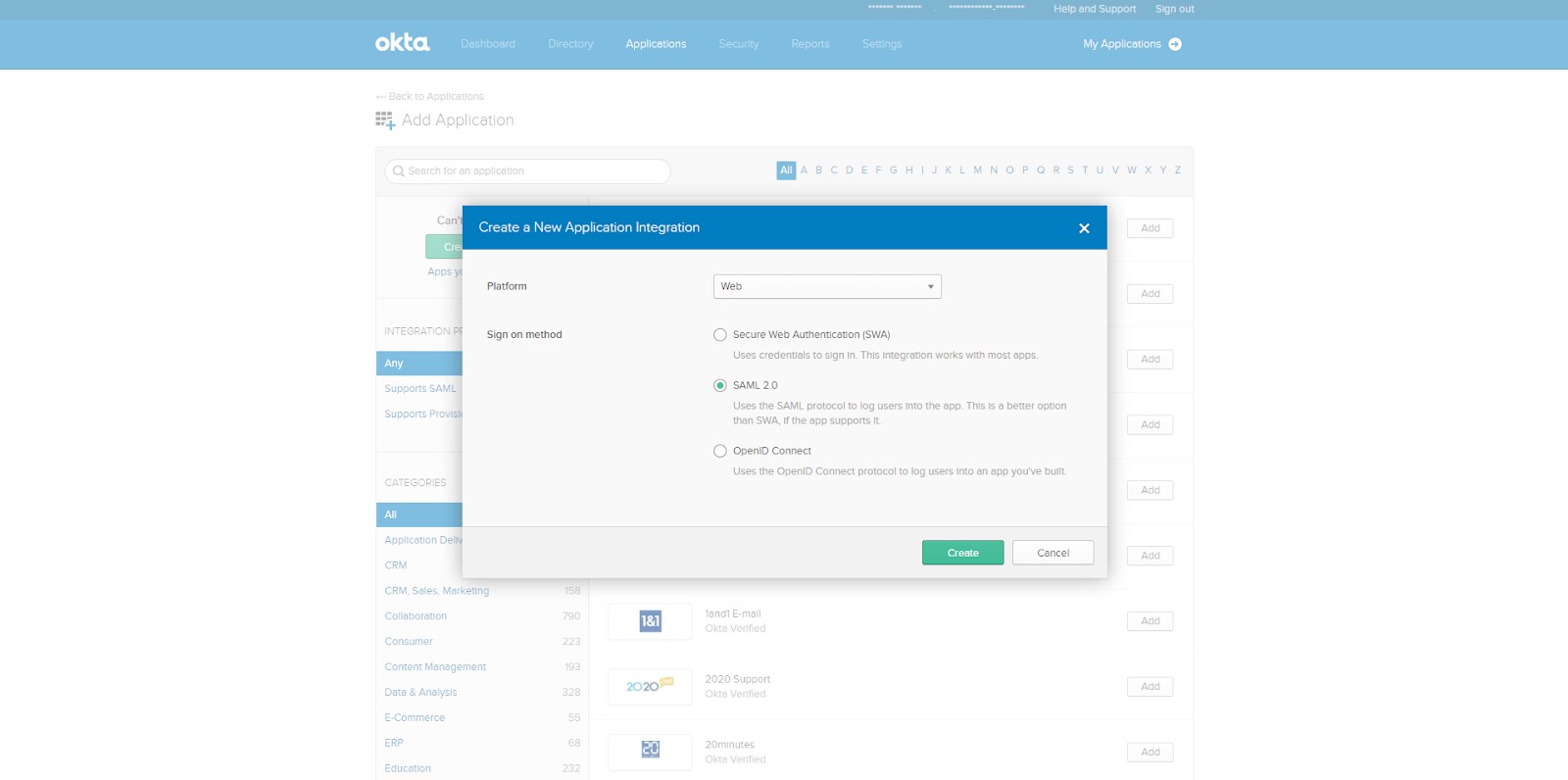The width and height of the screenshot is (1568, 780).
Task: Open the Platform dropdown
Action: (x=827, y=287)
